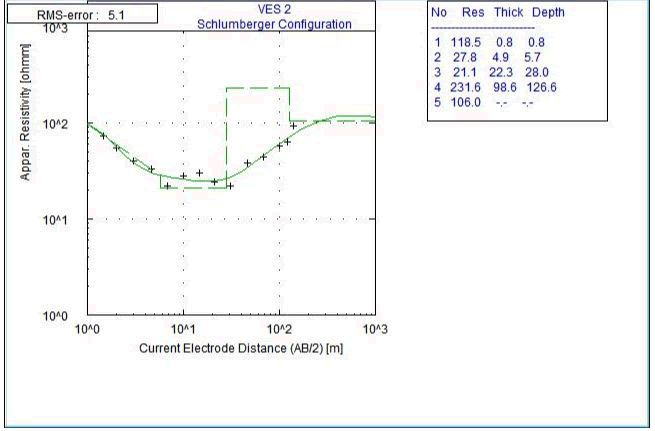The width and height of the screenshot is (655, 431).
Task: Click the 10^3 tick on the distance axis
Action: point(375,329)
